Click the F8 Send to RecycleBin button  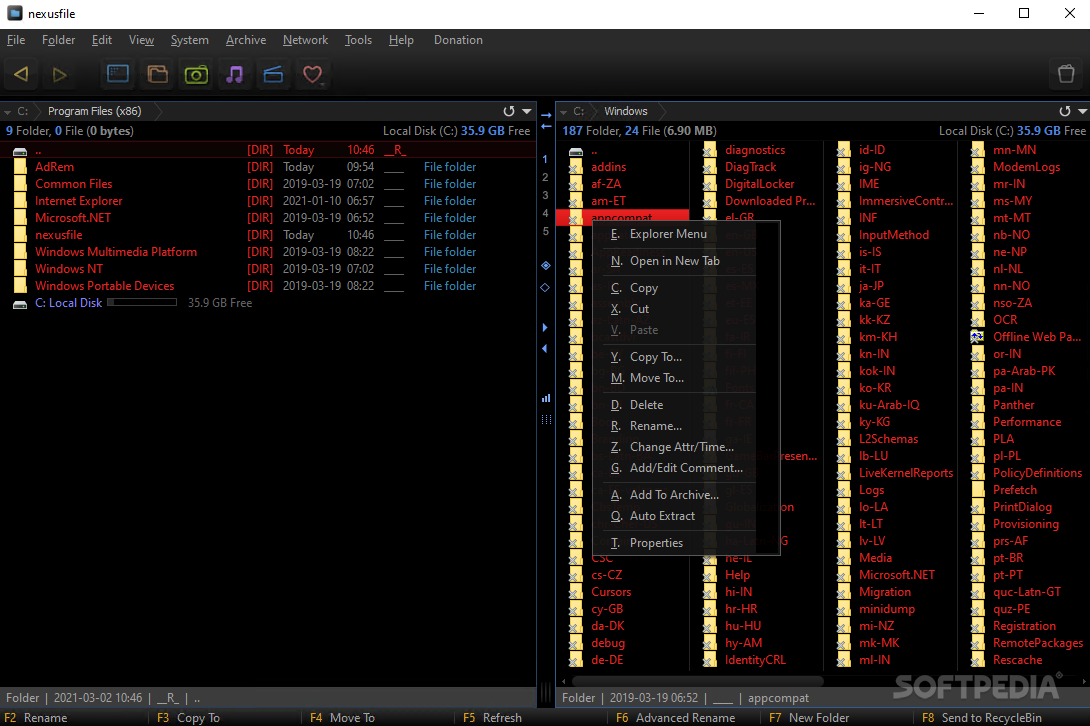click(982, 718)
